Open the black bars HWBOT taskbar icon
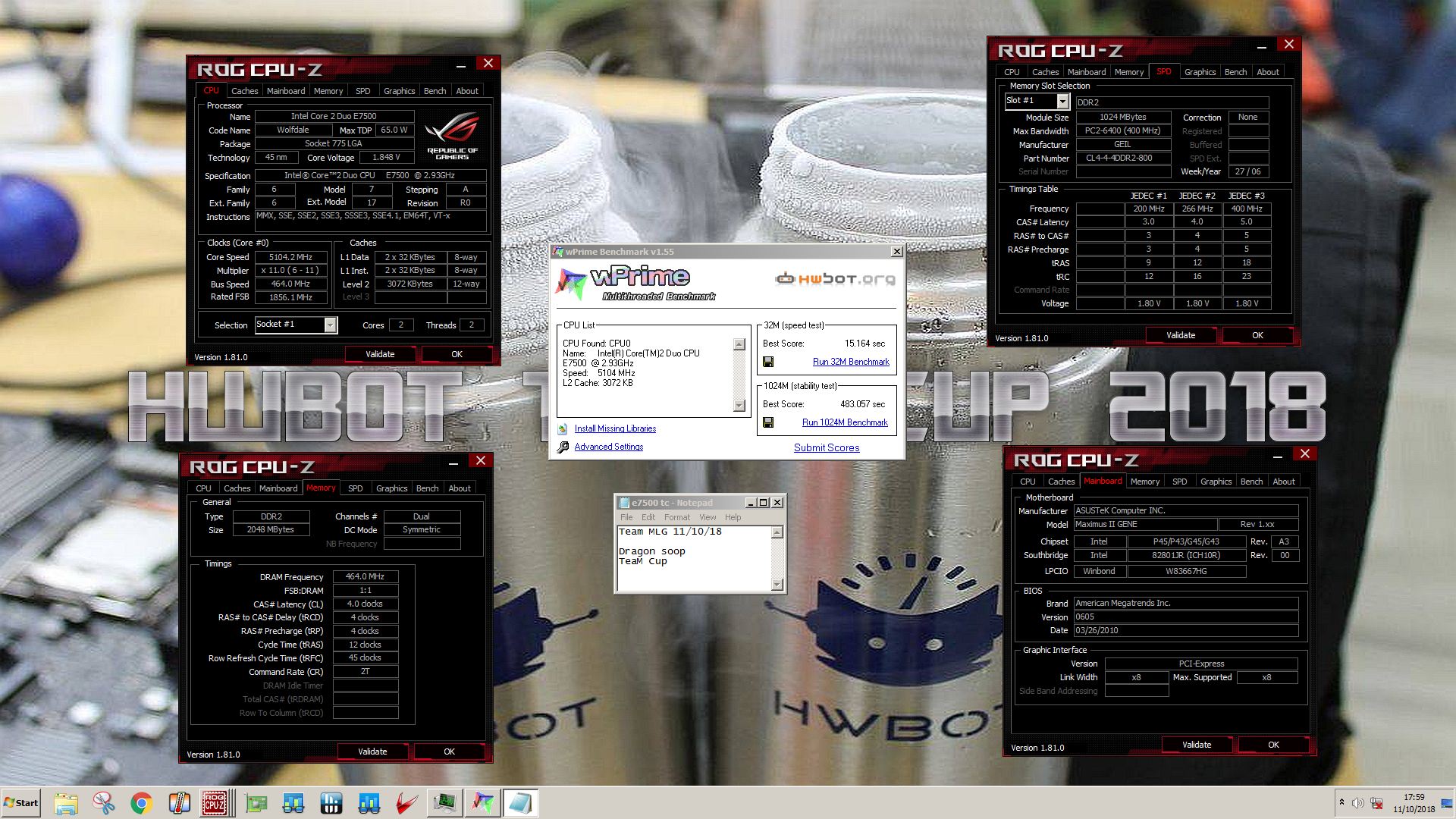This screenshot has width=1456, height=819. tap(331, 803)
